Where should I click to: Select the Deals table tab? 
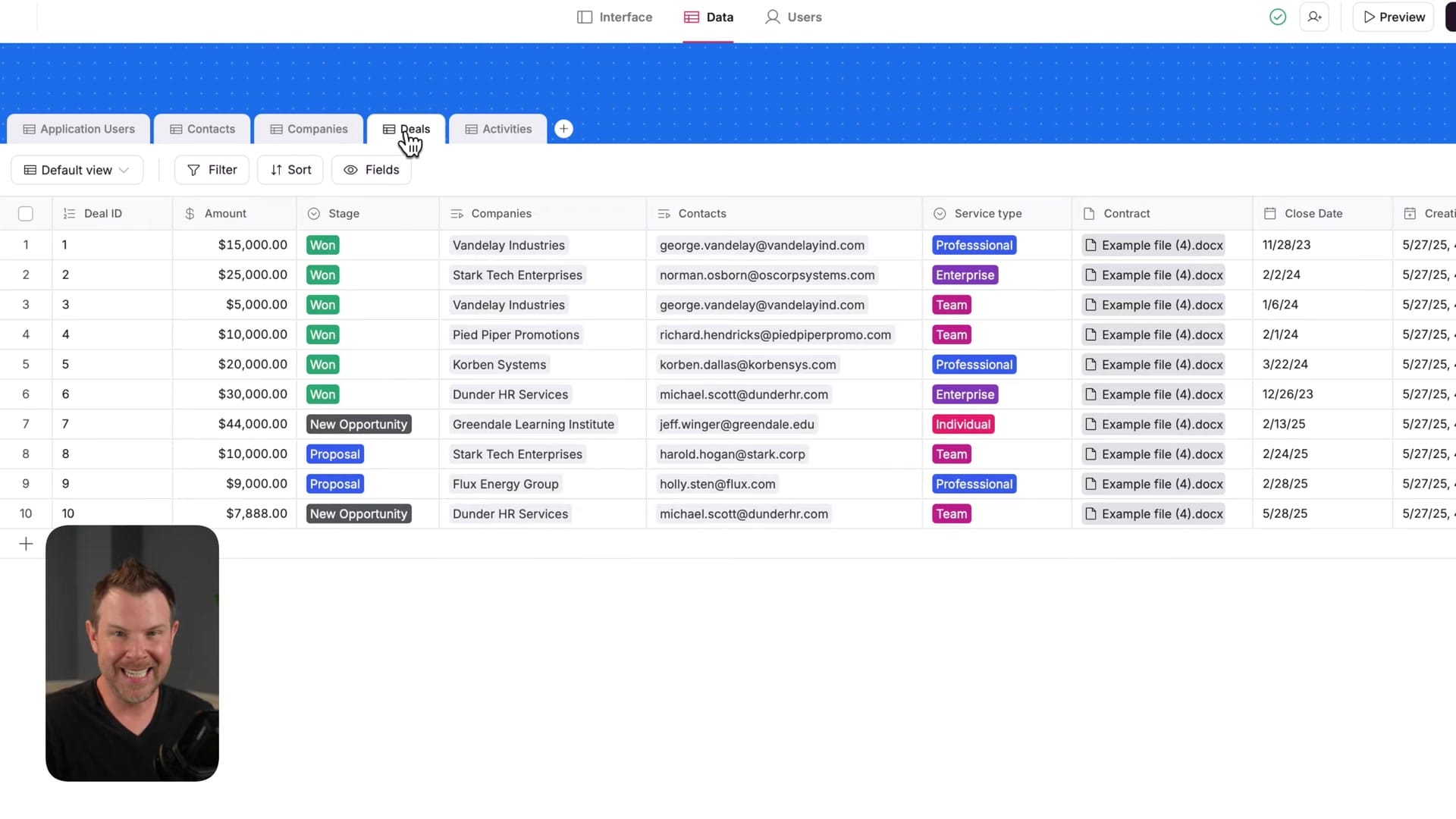pos(406,129)
